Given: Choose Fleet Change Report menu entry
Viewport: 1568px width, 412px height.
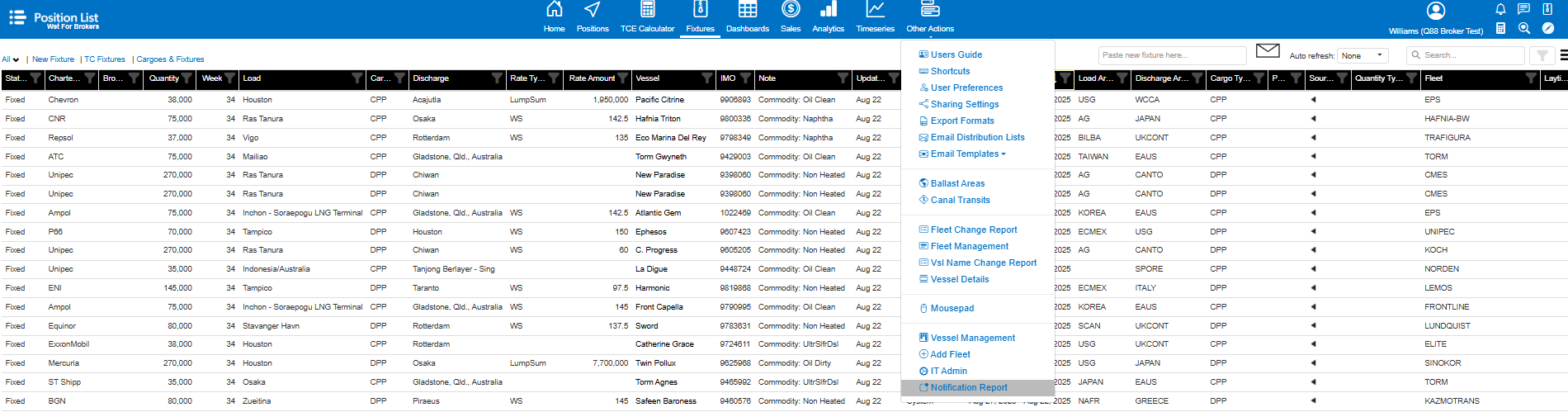Looking at the screenshot, I should [x=974, y=230].
